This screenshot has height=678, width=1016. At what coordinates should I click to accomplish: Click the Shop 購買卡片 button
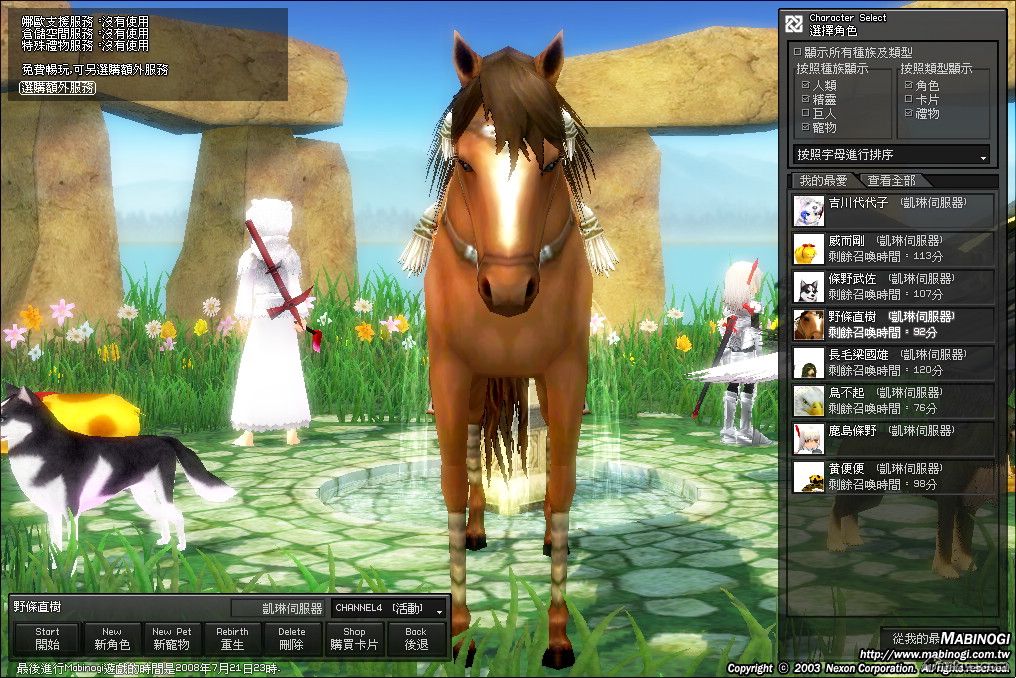pos(354,638)
